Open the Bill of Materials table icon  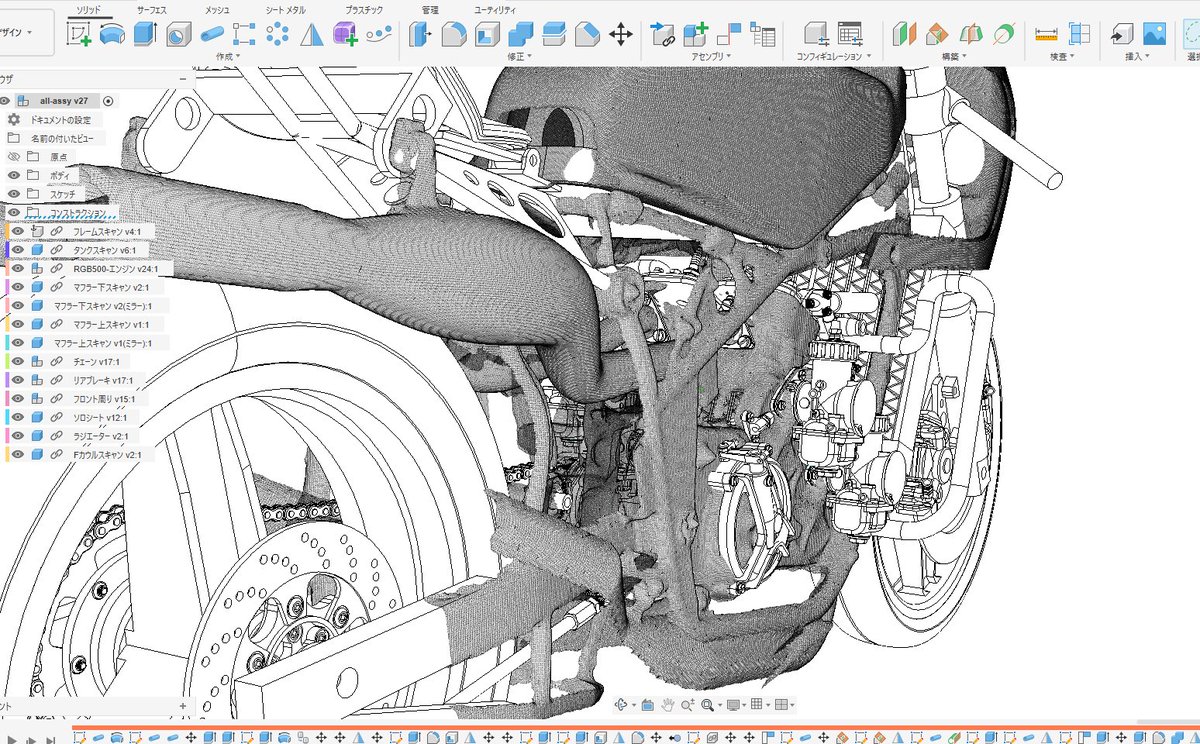point(763,36)
